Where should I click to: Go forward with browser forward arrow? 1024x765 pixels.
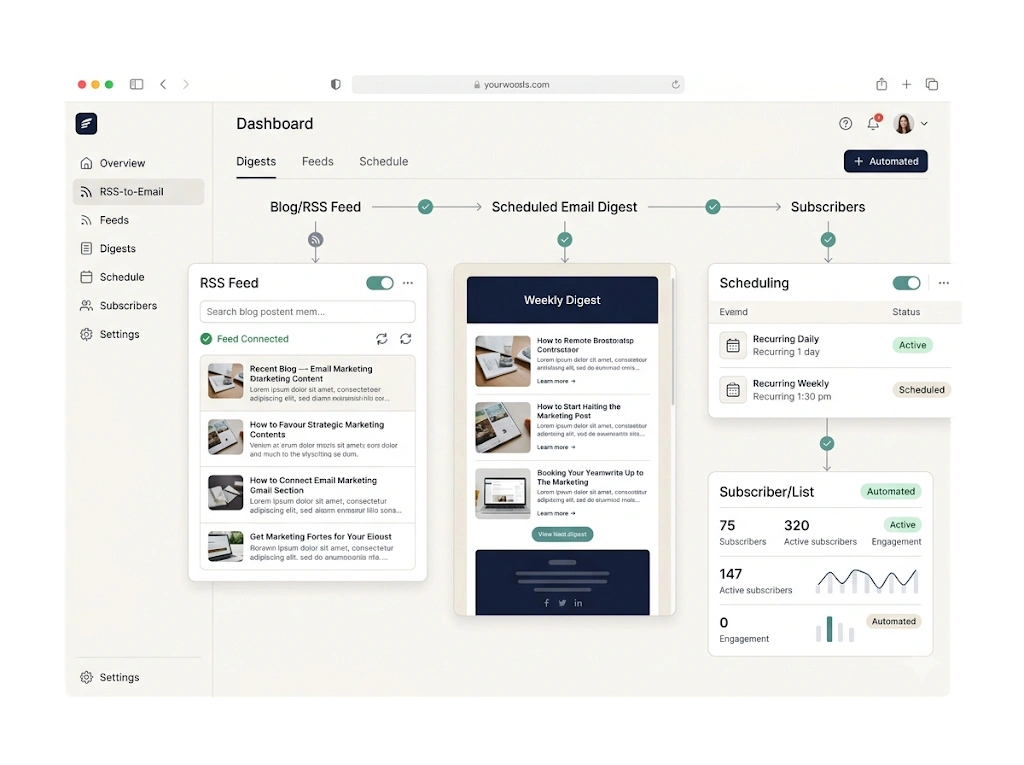click(186, 84)
